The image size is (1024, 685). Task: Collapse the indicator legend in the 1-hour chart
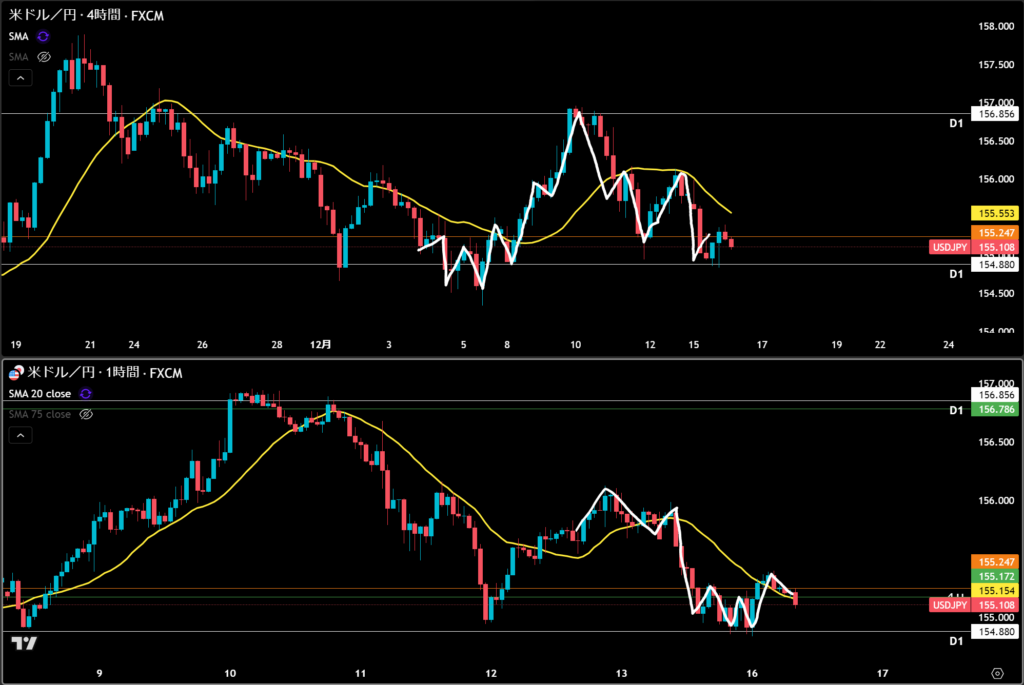[x=20, y=435]
